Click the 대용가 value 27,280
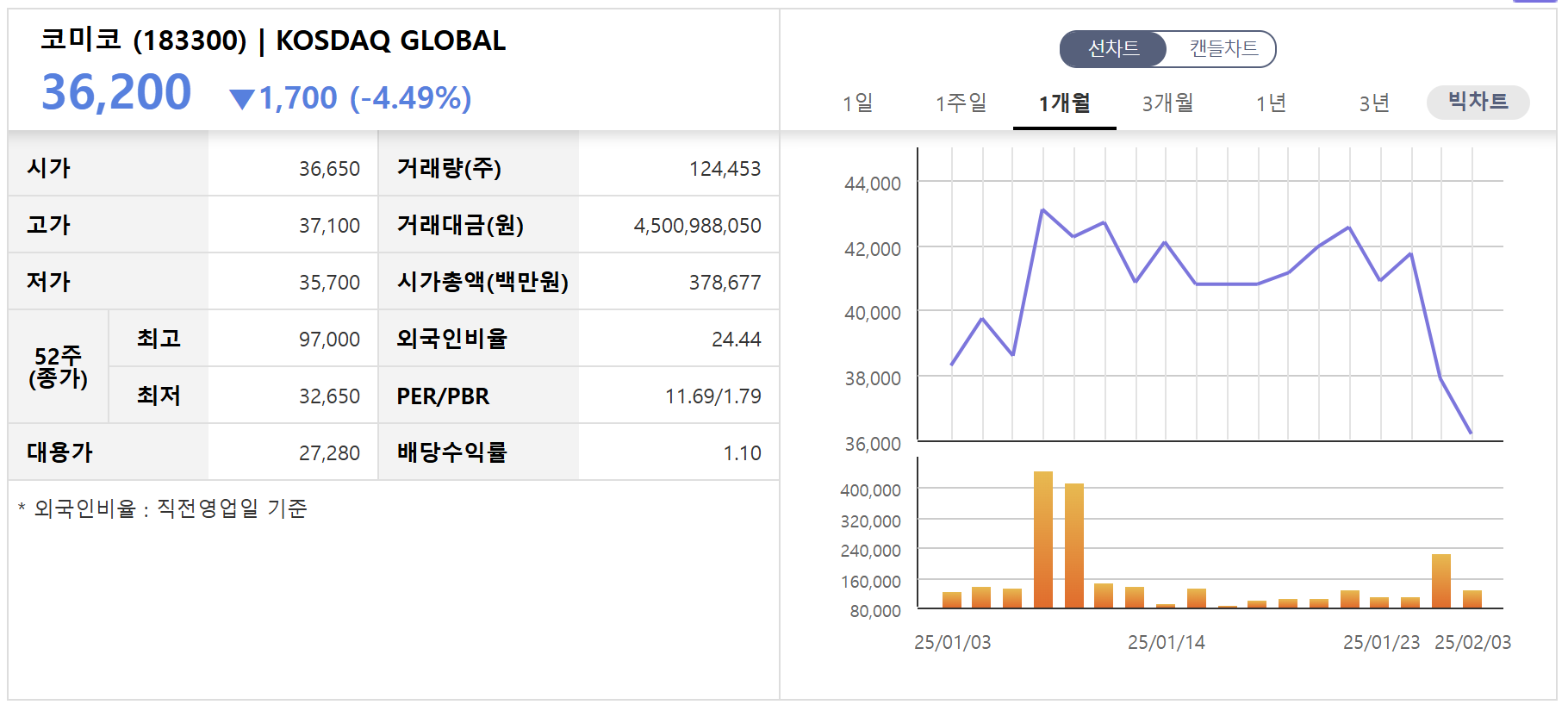The width and height of the screenshot is (1568, 717). pos(329,453)
